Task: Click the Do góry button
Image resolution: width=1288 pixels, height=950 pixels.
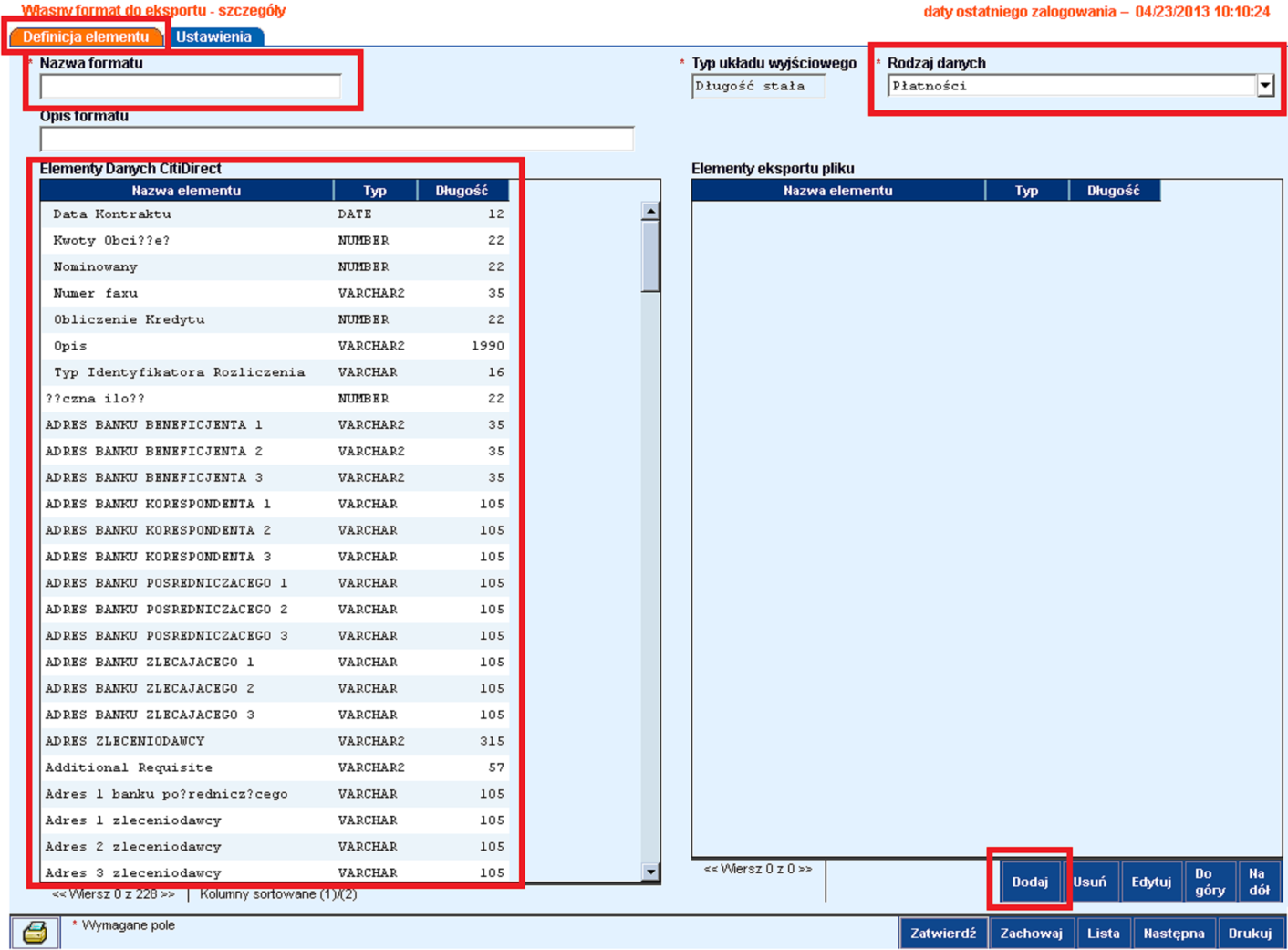Action: (1210, 882)
